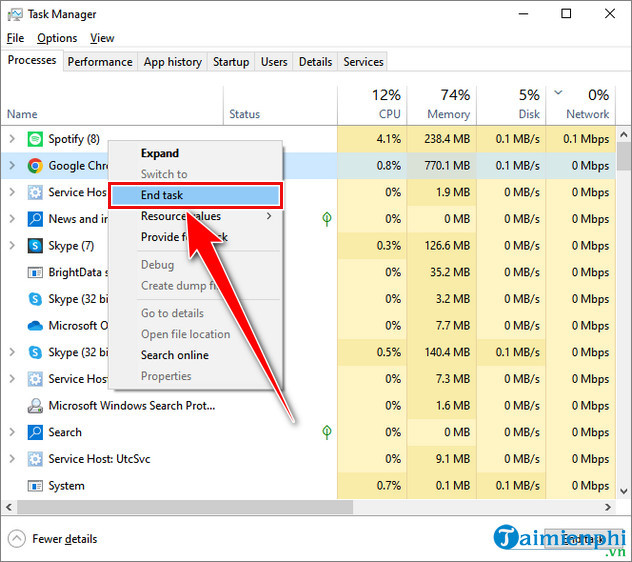Screen dimensions: 632x562
Task: Expand the Skype (7) process group
Action: (12, 246)
